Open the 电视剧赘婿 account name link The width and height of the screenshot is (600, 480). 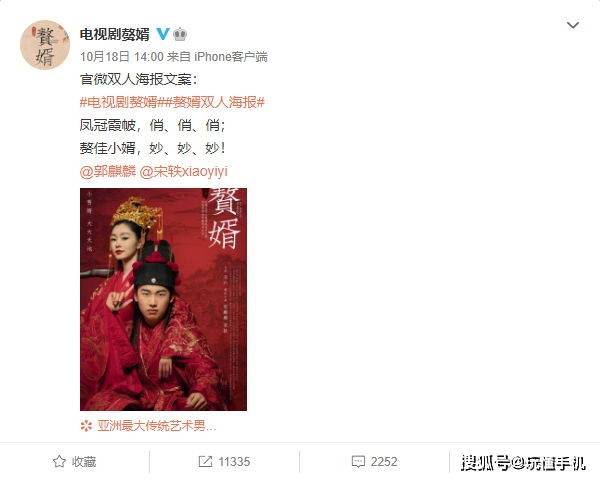click(114, 34)
